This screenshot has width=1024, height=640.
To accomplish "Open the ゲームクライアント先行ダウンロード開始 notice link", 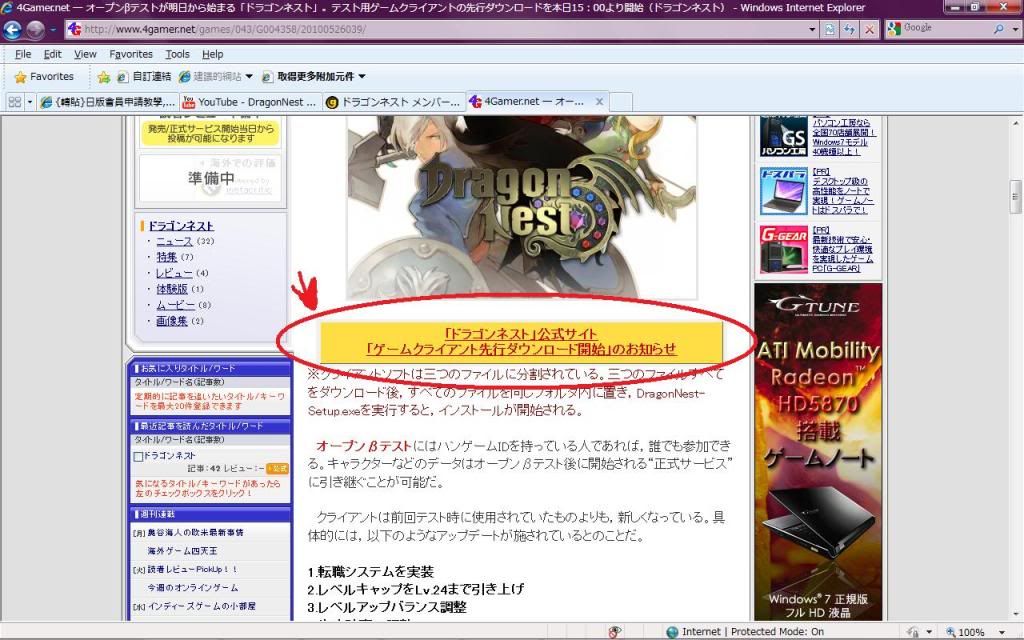I will click(x=520, y=349).
